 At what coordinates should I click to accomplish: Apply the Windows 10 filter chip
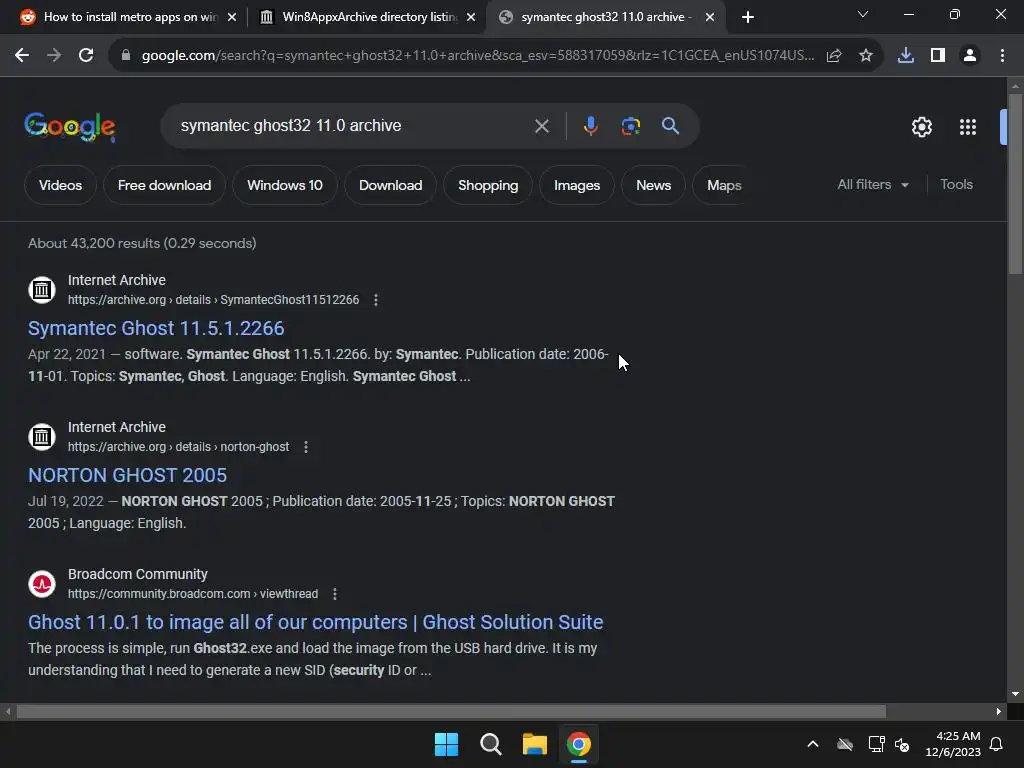[x=285, y=185]
